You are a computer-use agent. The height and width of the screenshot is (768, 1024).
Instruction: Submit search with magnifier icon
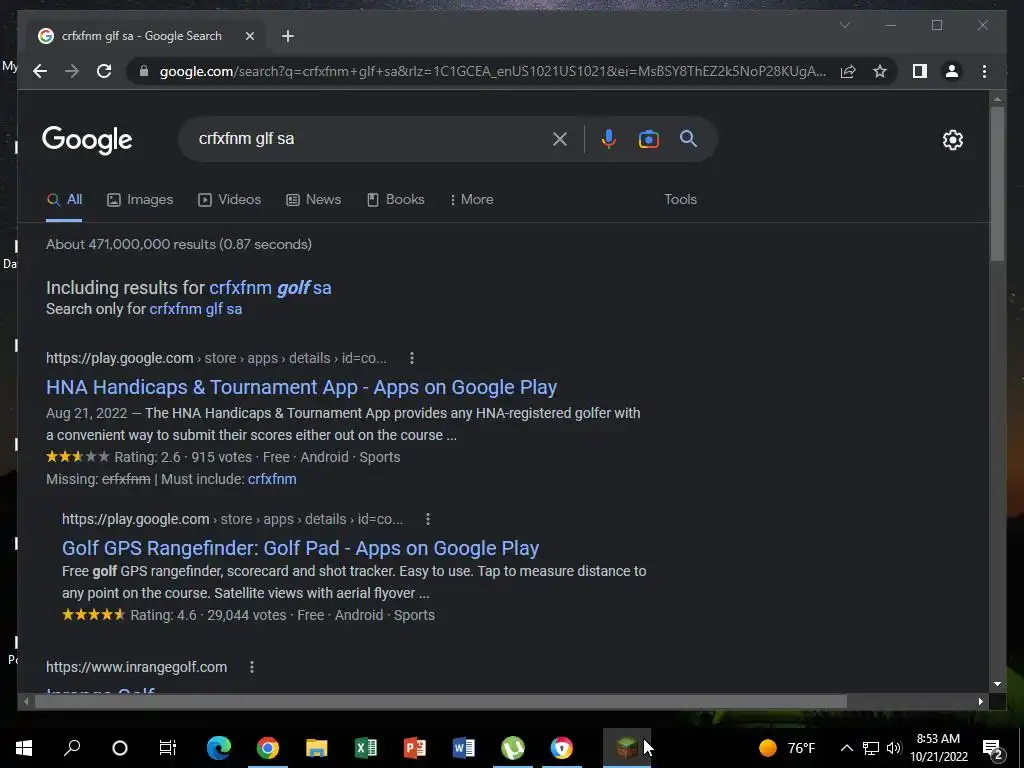(x=688, y=138)
